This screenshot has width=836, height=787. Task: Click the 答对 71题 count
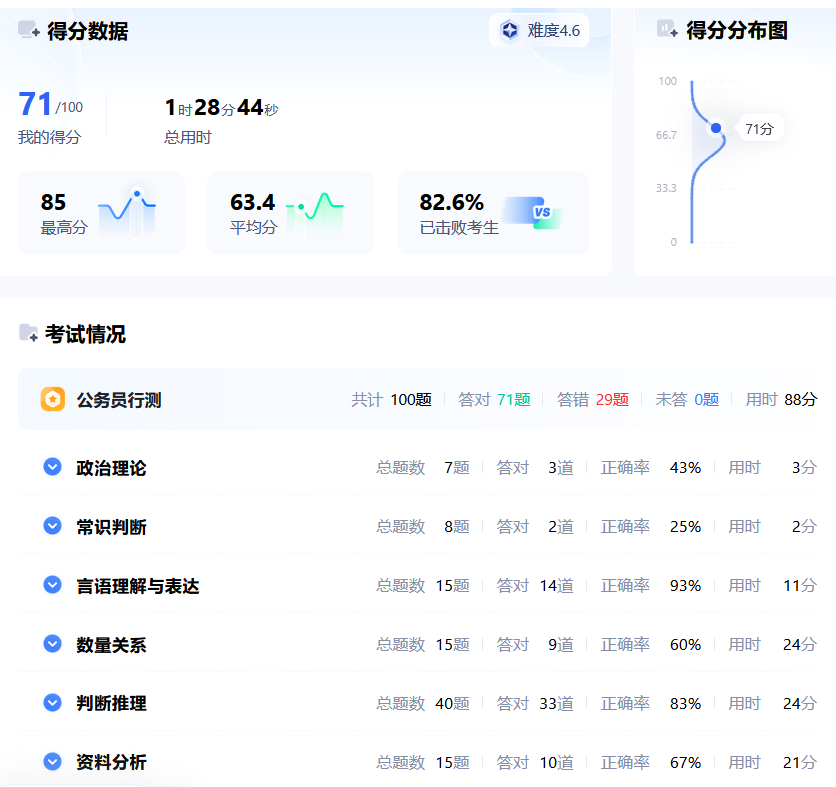[513, 400]
